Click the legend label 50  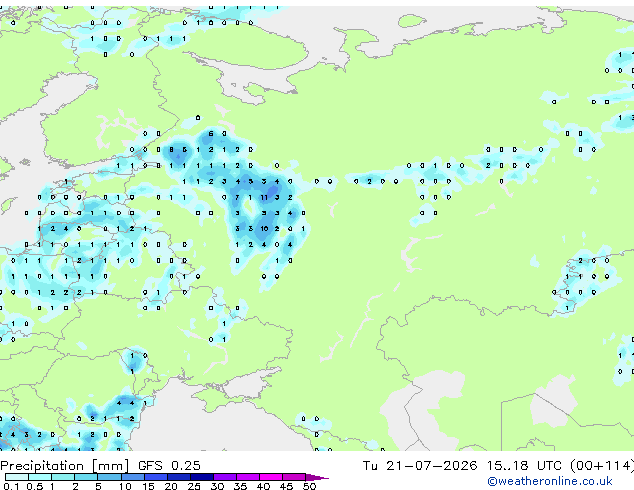309,486
